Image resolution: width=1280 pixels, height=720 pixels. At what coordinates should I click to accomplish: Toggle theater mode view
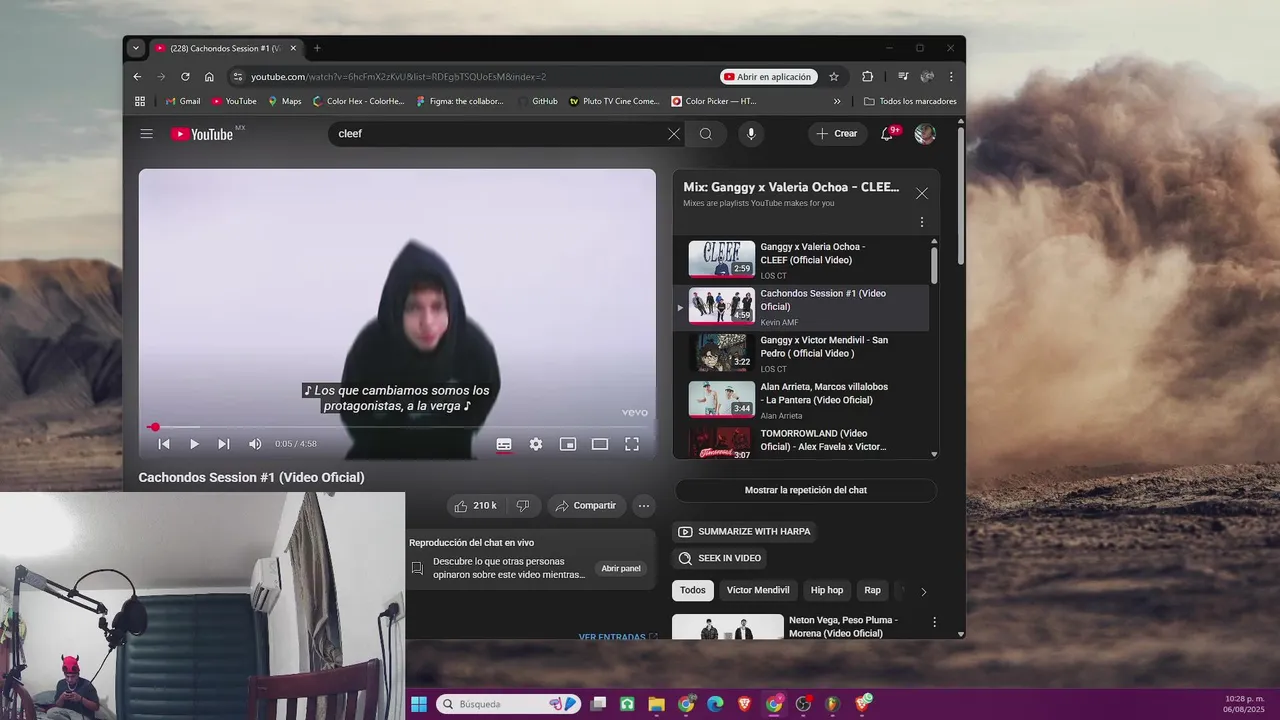[x=600, y=444]
